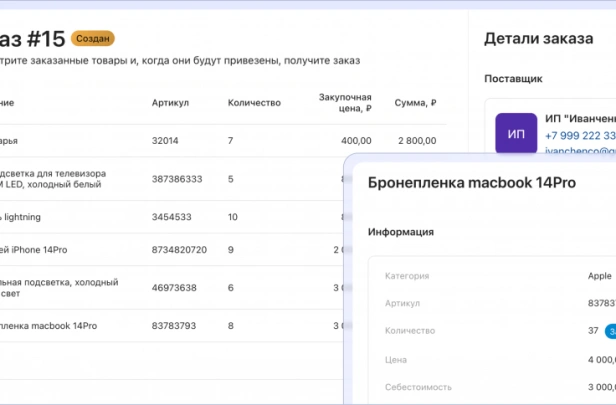Click the Поставщик section heading

[513, 79]
